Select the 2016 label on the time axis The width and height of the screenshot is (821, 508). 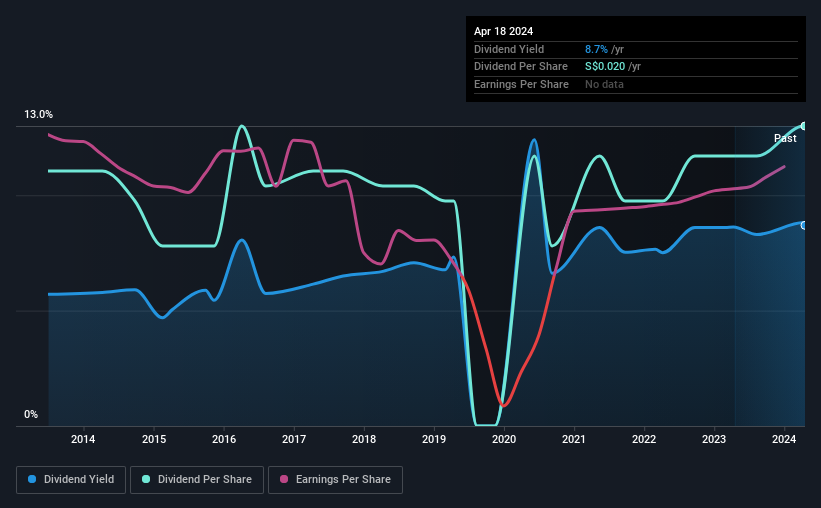[x=224, y=439]
